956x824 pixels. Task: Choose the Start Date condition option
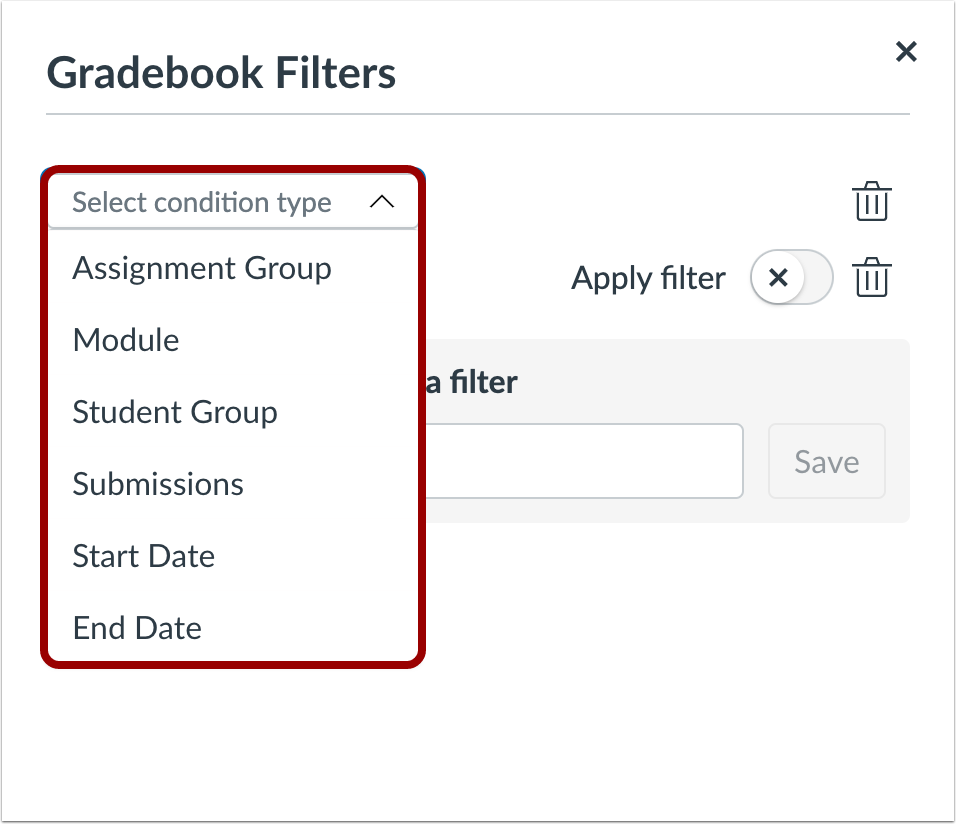pyautogui.click(x=144, y=556)
